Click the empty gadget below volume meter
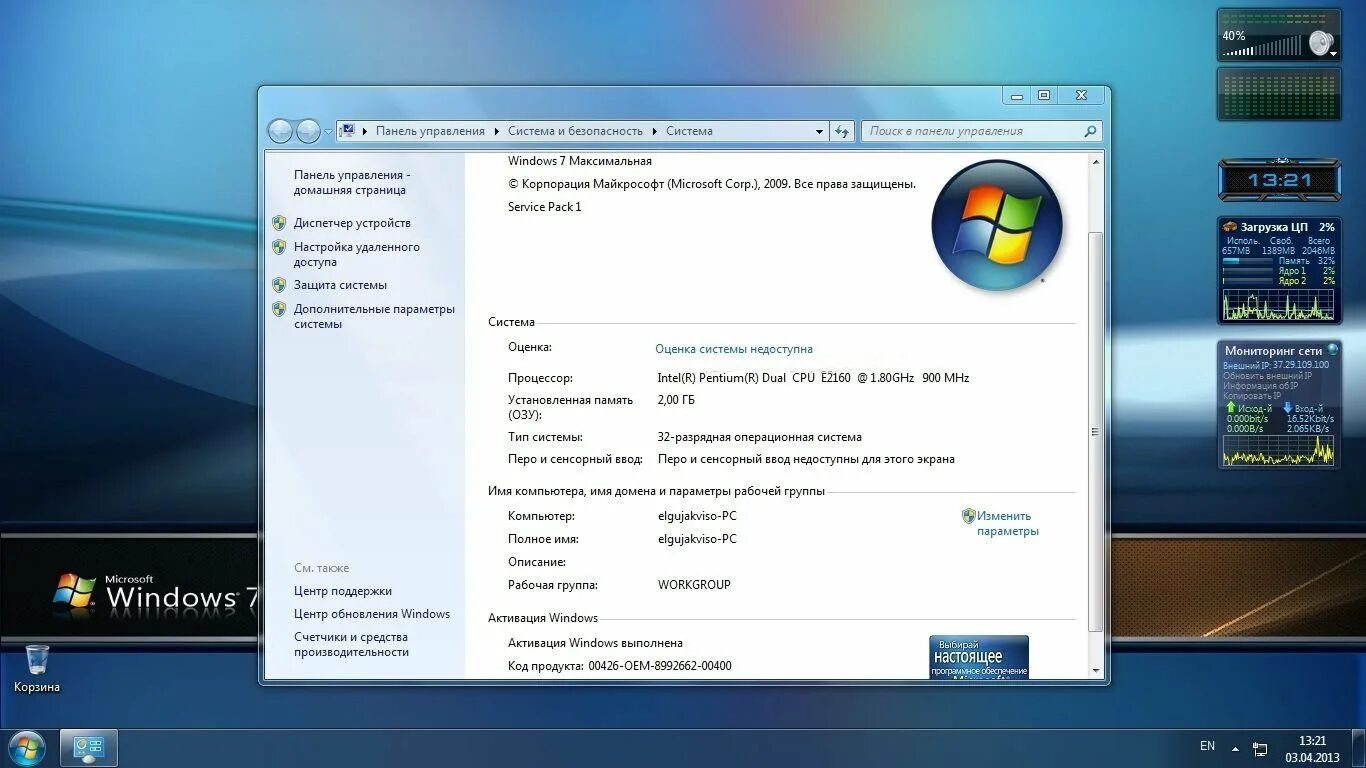The height and width of the screenshot is (768, 1366). click(x=1279, y=94)
